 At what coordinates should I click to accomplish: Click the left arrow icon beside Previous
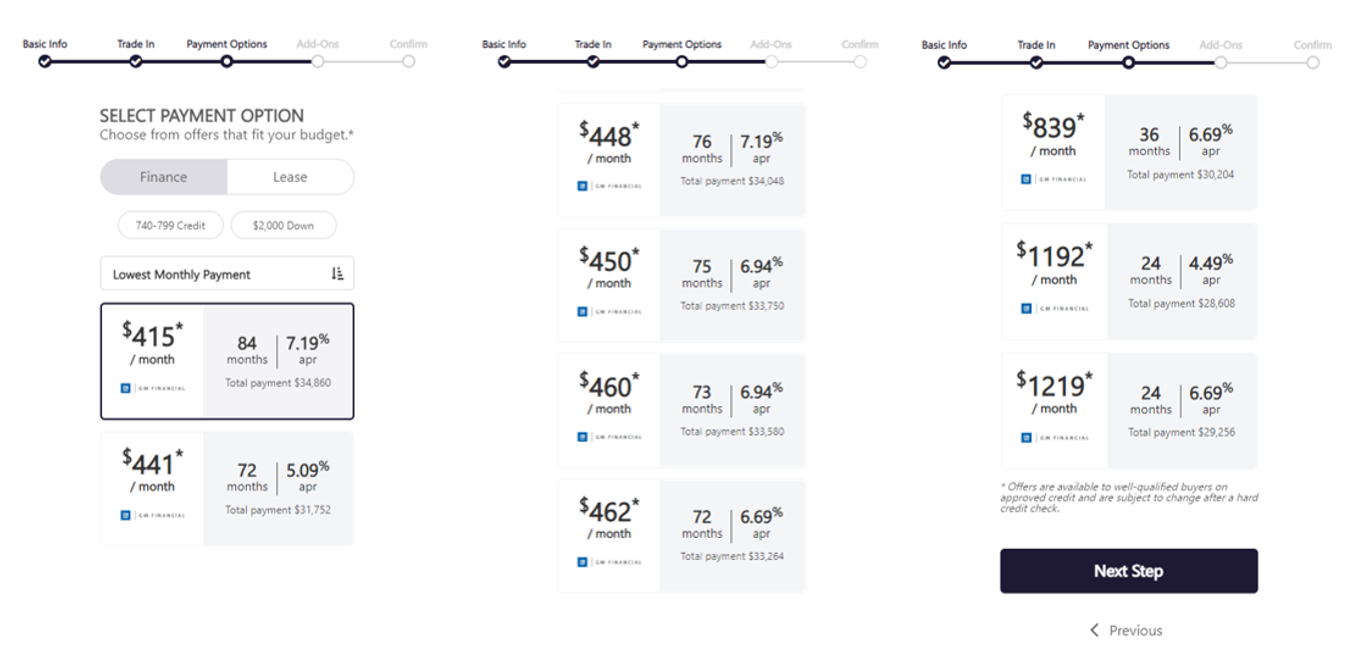(1095, 630)
